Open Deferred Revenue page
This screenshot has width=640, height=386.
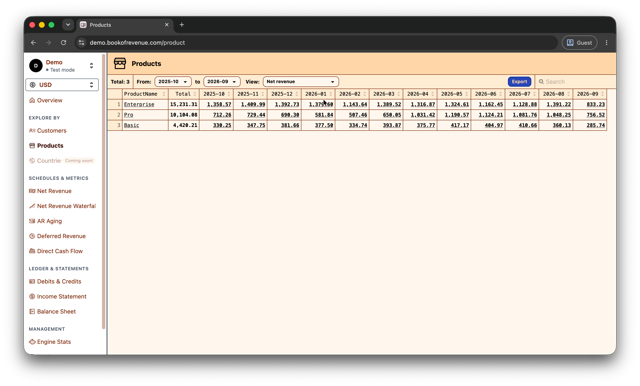pyautogui.click(x=61, y=236)
